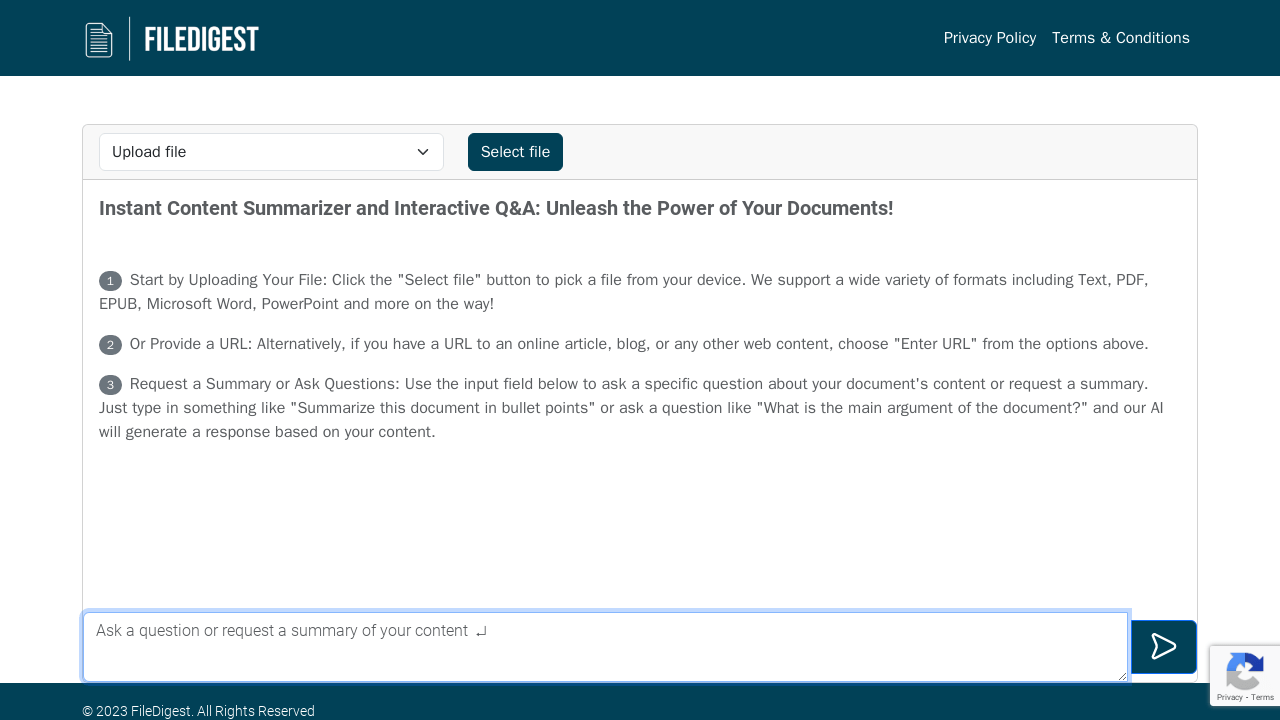Viewport: 1280px width, 720px height.
Task: Open the "Upload file" source dropdown
Action: pos(260,152)
